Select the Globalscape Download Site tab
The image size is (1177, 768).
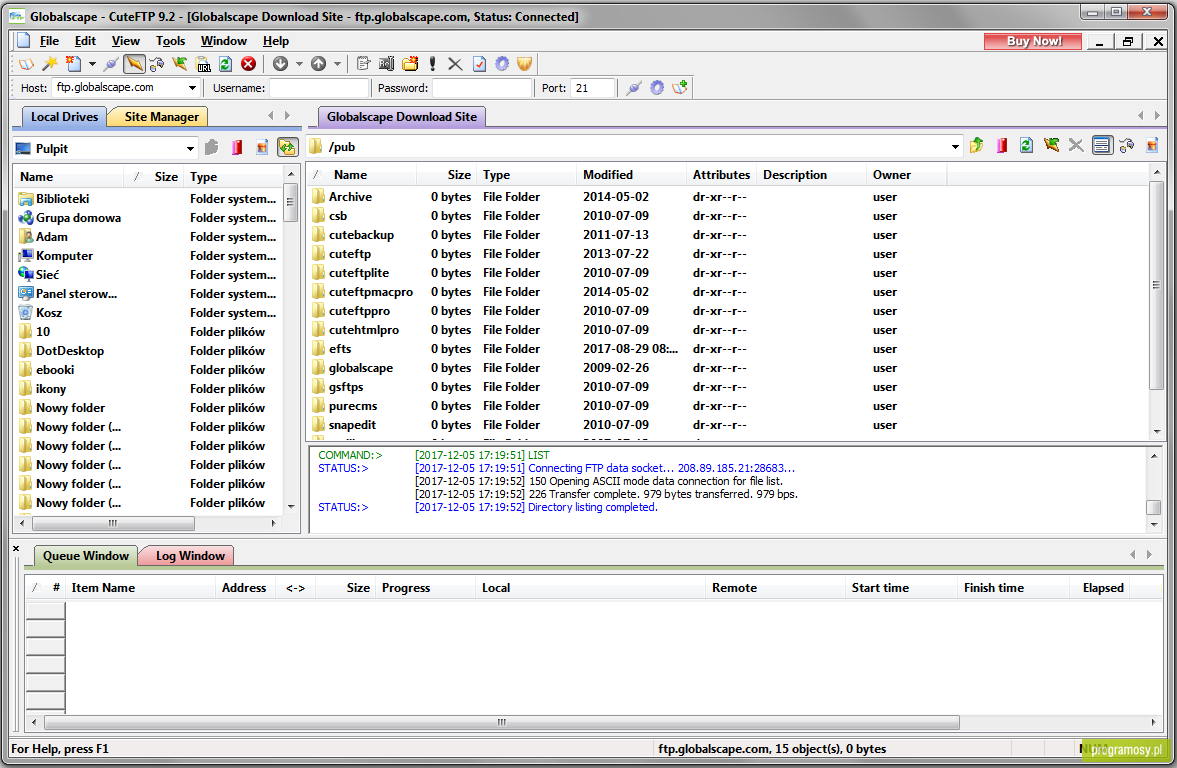coord(402,117)
